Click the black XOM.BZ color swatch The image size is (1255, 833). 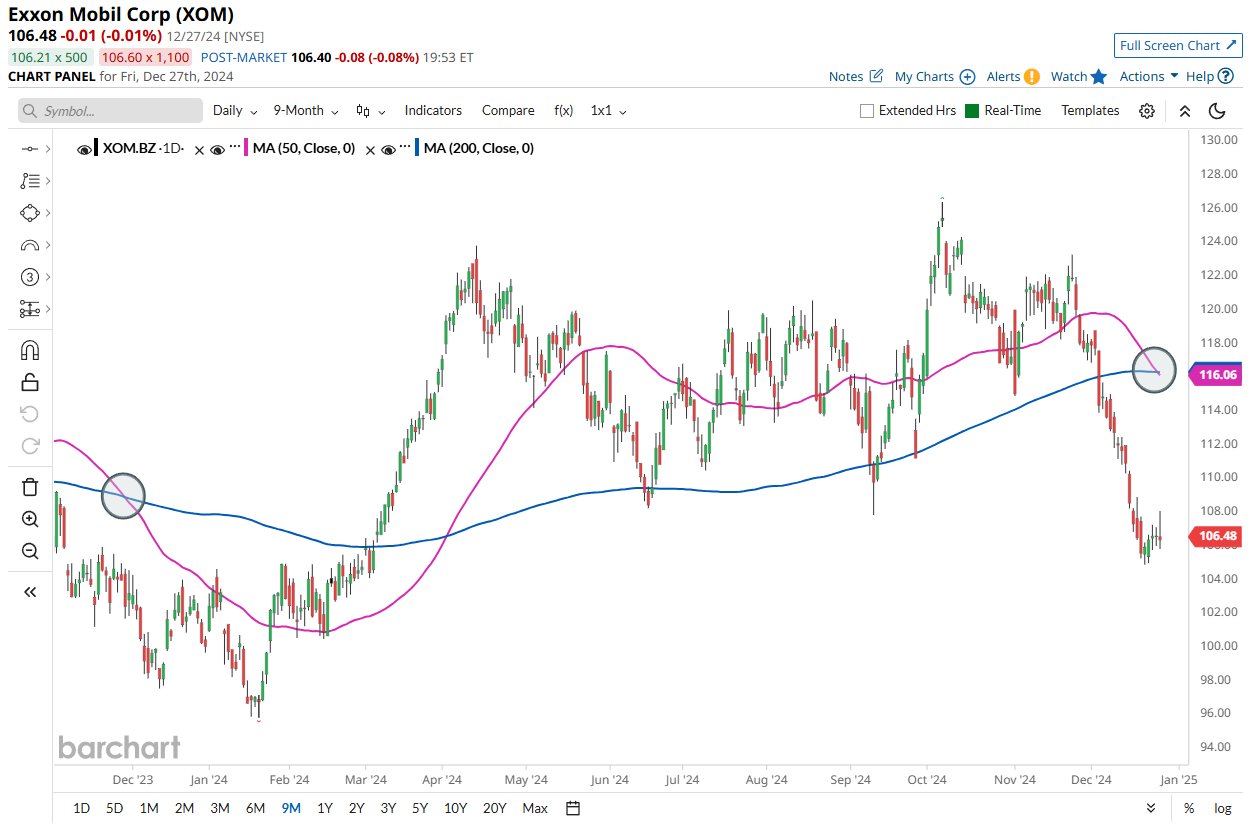[97, 149]
